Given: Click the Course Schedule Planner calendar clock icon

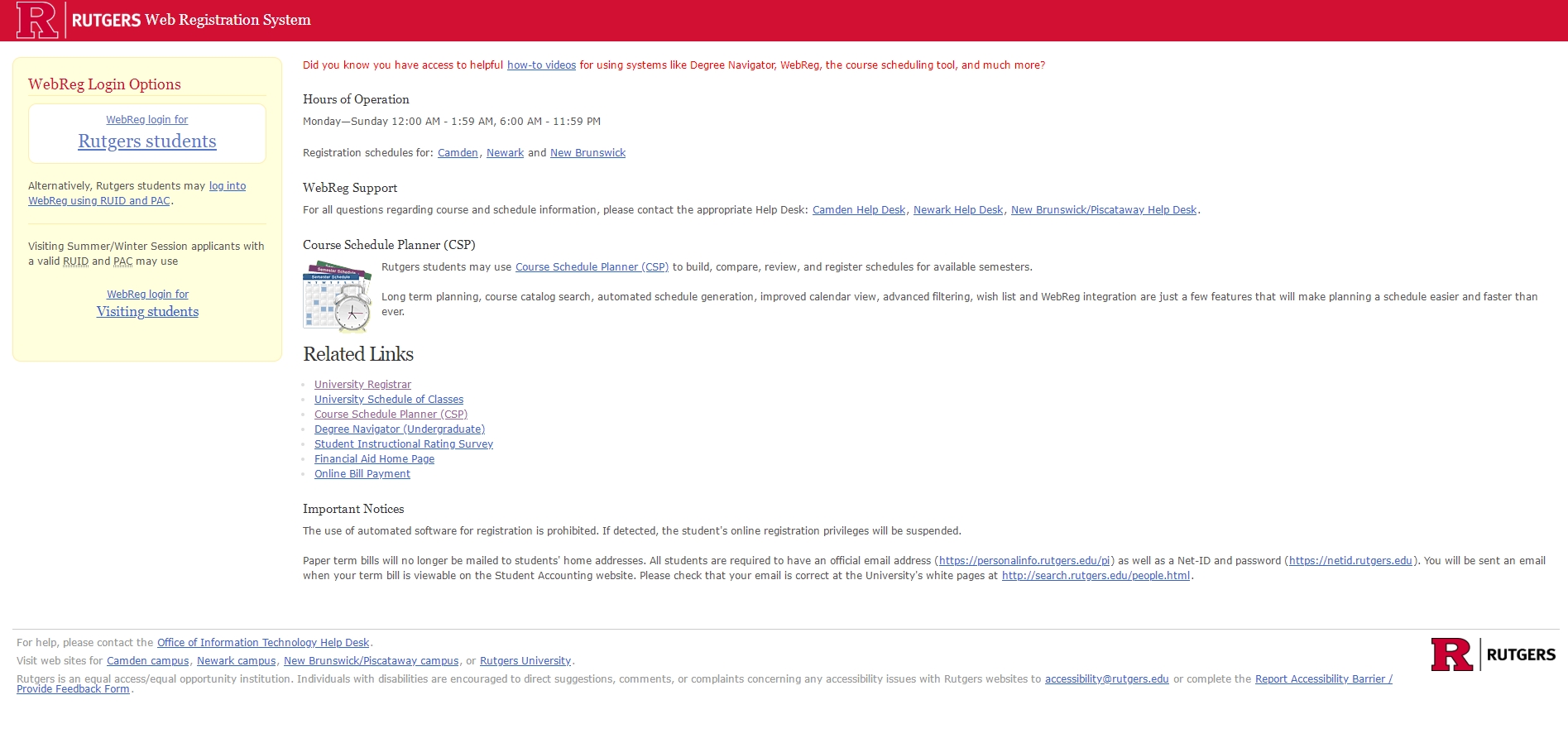Looking at the screenshot, I should click(337, 296).
